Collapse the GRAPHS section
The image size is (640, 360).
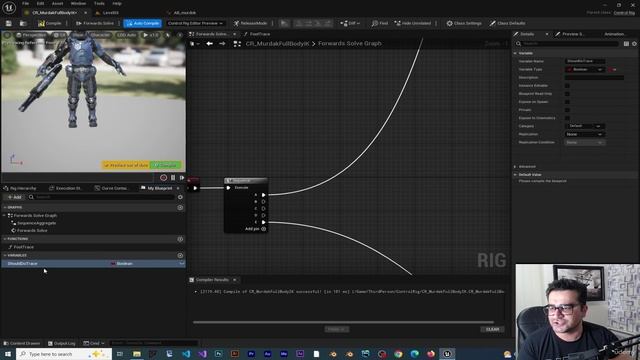tap(5, 207)
